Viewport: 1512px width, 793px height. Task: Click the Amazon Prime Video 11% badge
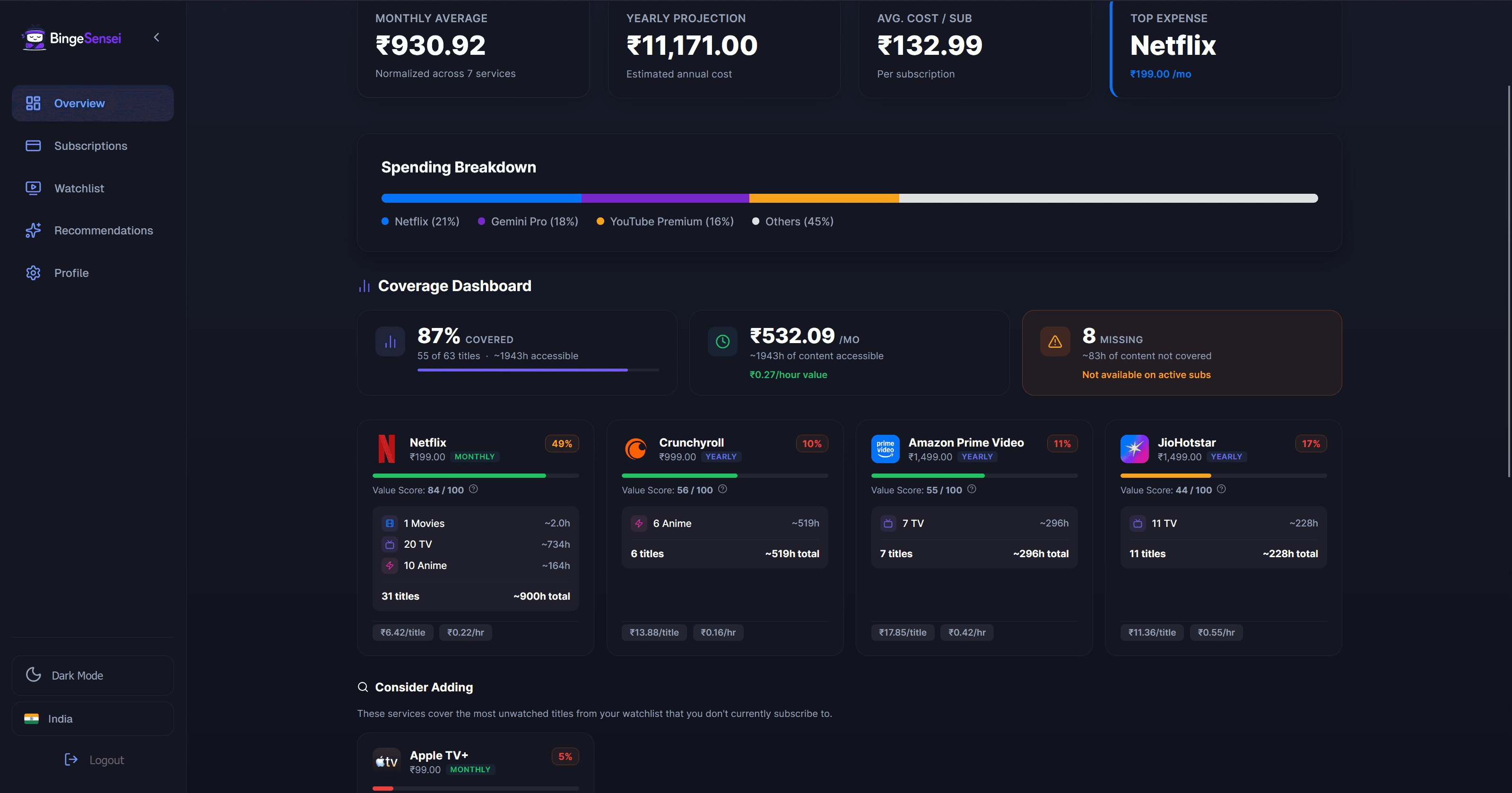tap(1062, 444)
